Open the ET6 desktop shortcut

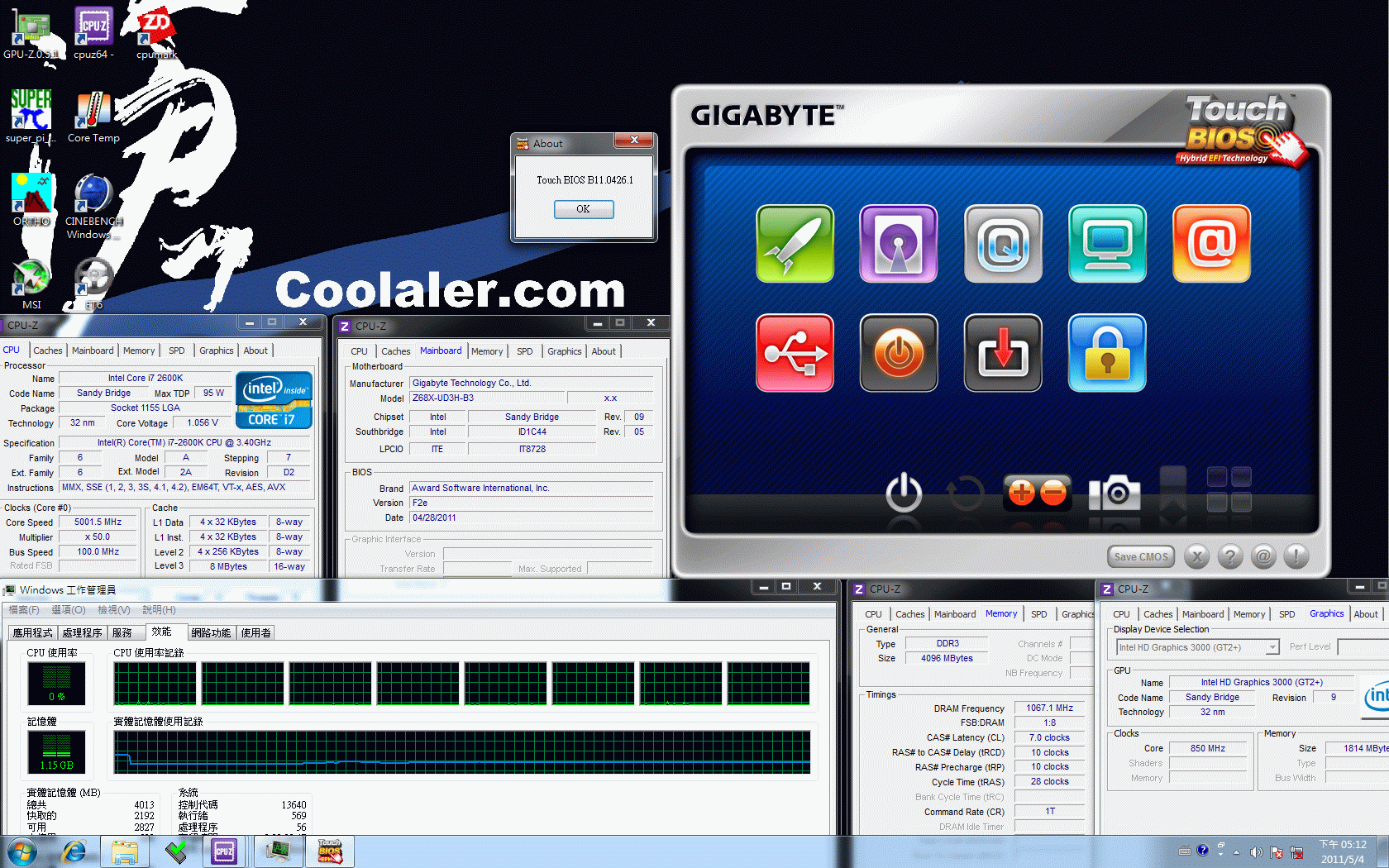tap(93, 284)
